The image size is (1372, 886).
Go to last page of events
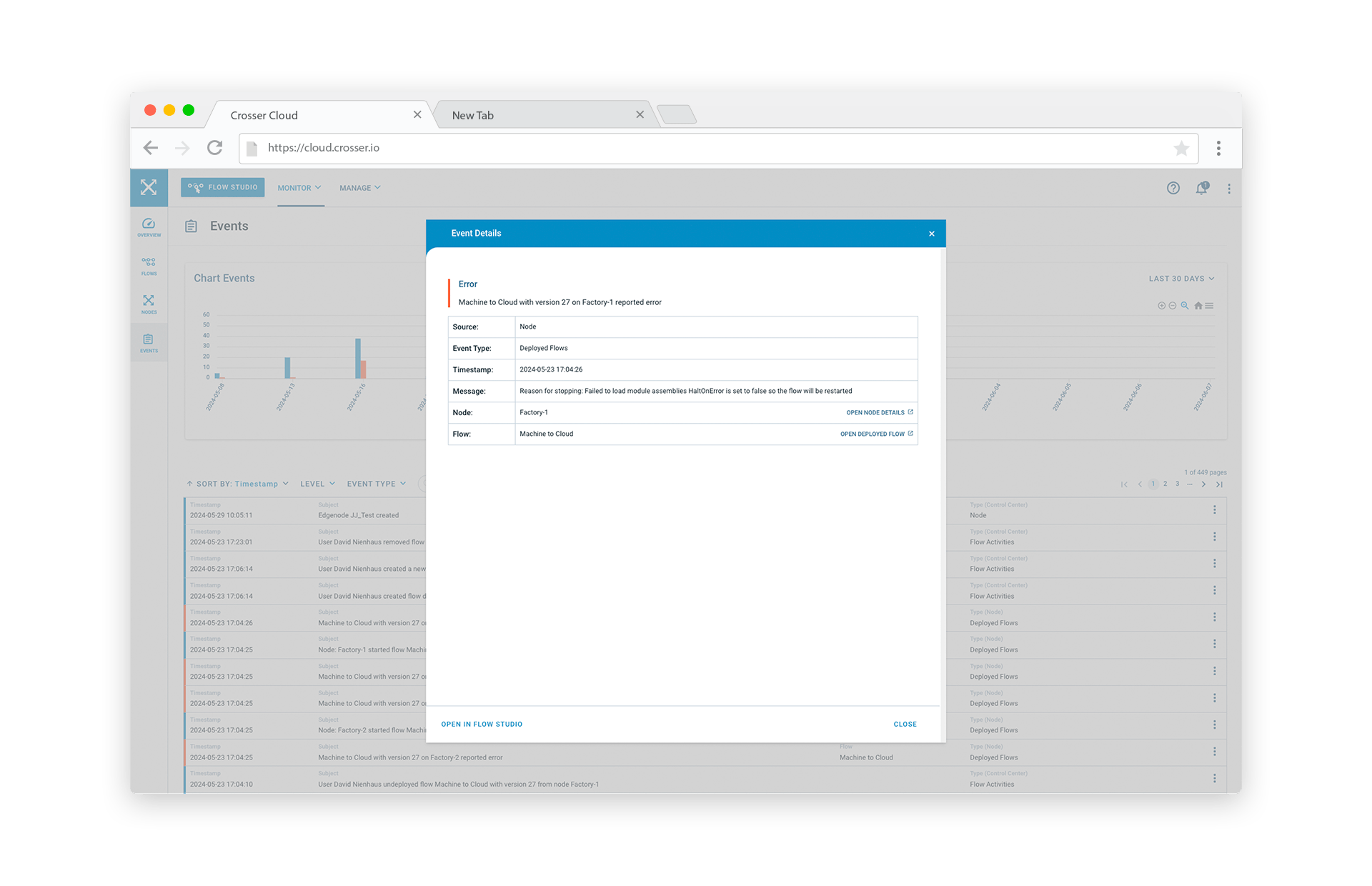click(1219, 484)
